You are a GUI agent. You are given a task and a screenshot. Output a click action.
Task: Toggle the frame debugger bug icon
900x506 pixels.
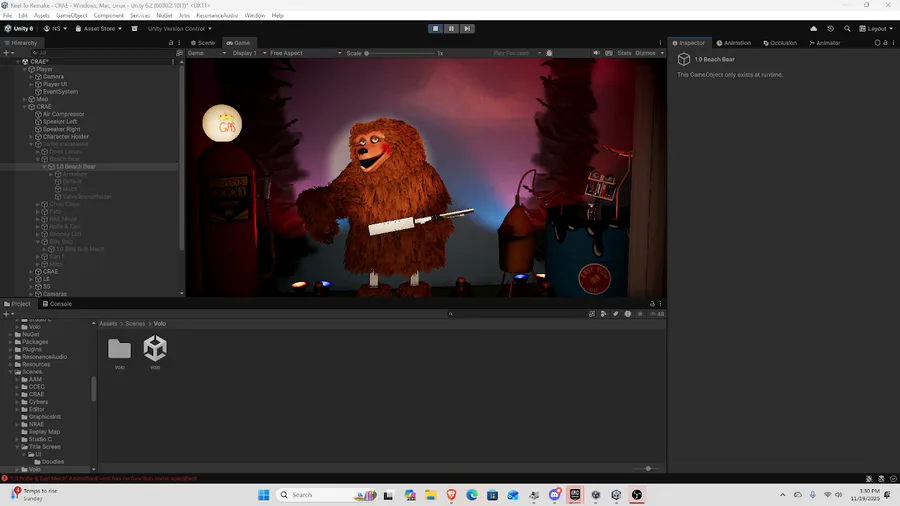(x=549, y=53)
